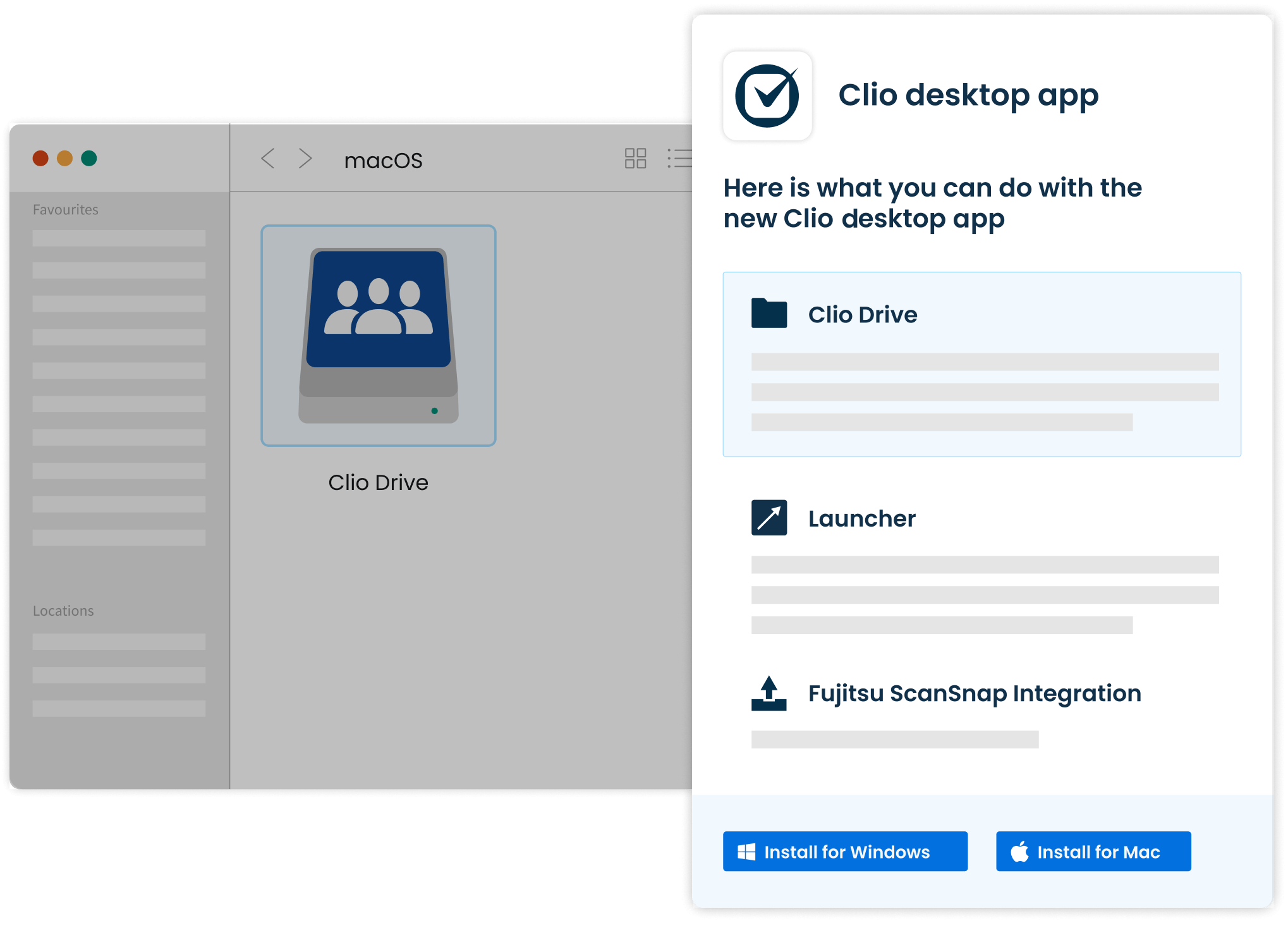Screen dimensions: 1288x935
Task: Click the Favourites sidebar heading
Action: [66, 210]
